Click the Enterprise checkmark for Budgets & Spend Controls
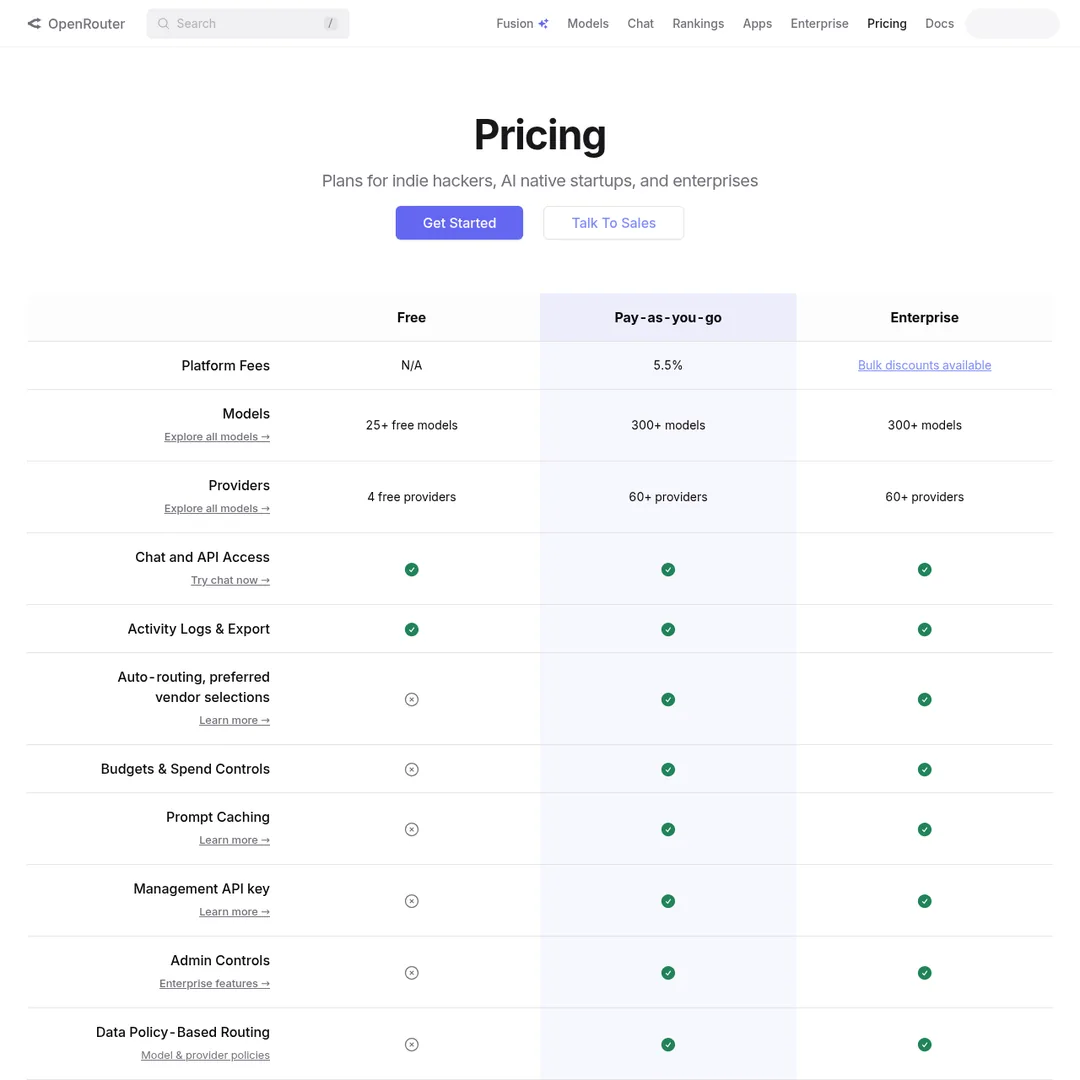This screenshot has height=1080, width=1080. click(x=924, y=769)
